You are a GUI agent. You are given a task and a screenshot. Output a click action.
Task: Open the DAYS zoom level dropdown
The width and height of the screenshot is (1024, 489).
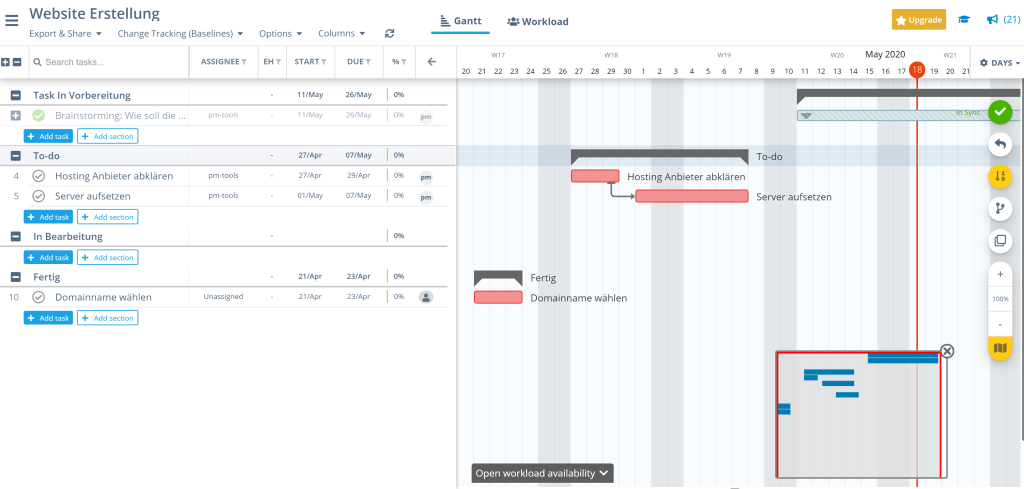999,63
